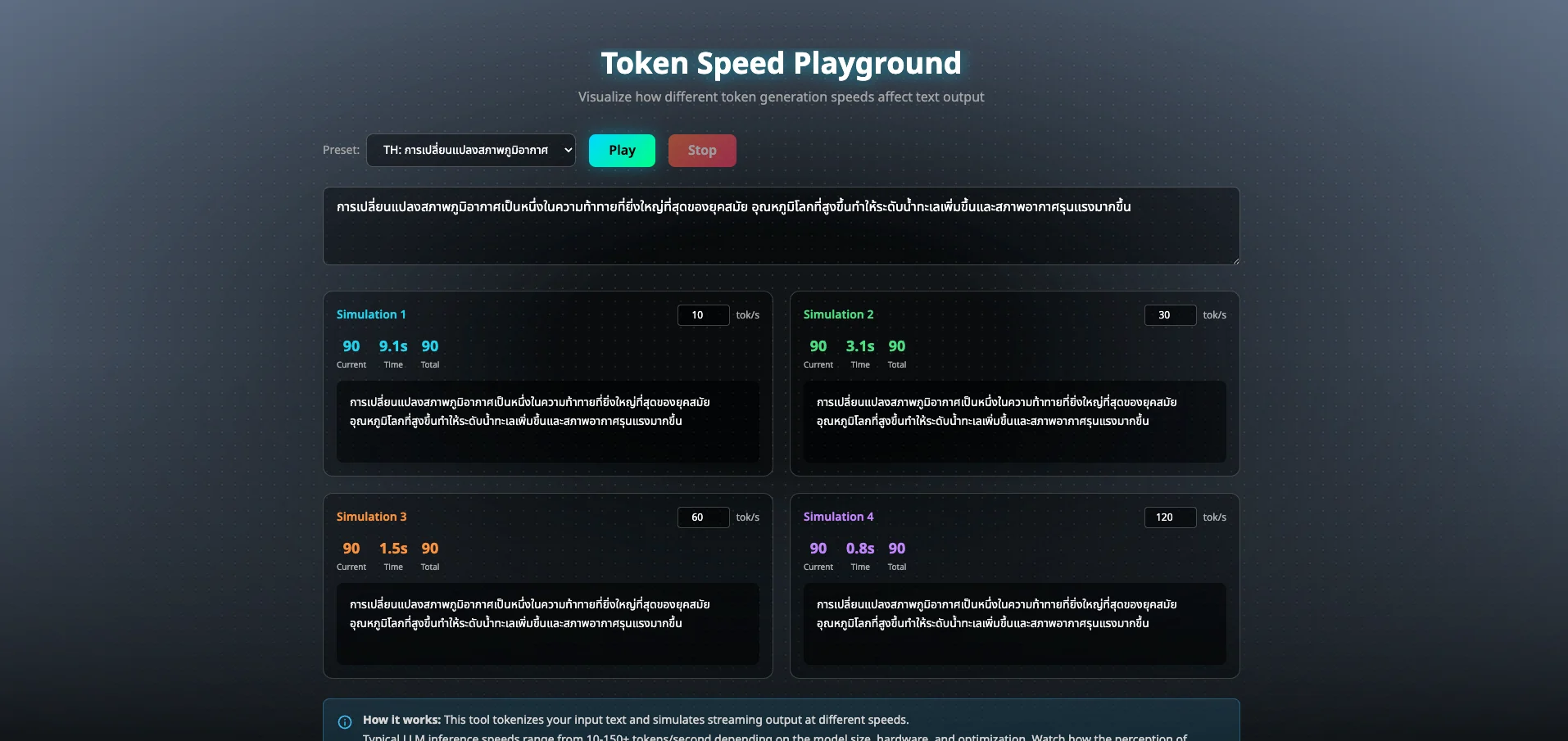Click Simulation 2 elapsed time 3.1s

(860, 346)
